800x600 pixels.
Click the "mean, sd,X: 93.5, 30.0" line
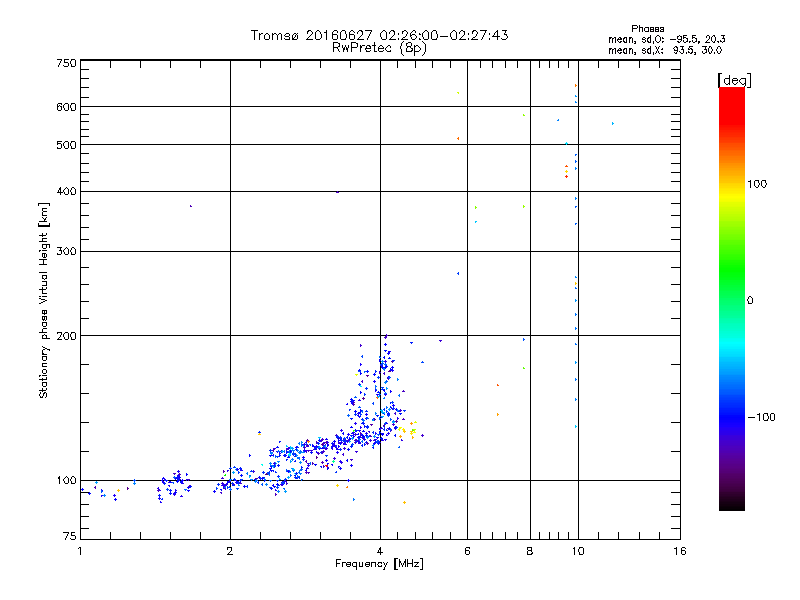[665, 50]
